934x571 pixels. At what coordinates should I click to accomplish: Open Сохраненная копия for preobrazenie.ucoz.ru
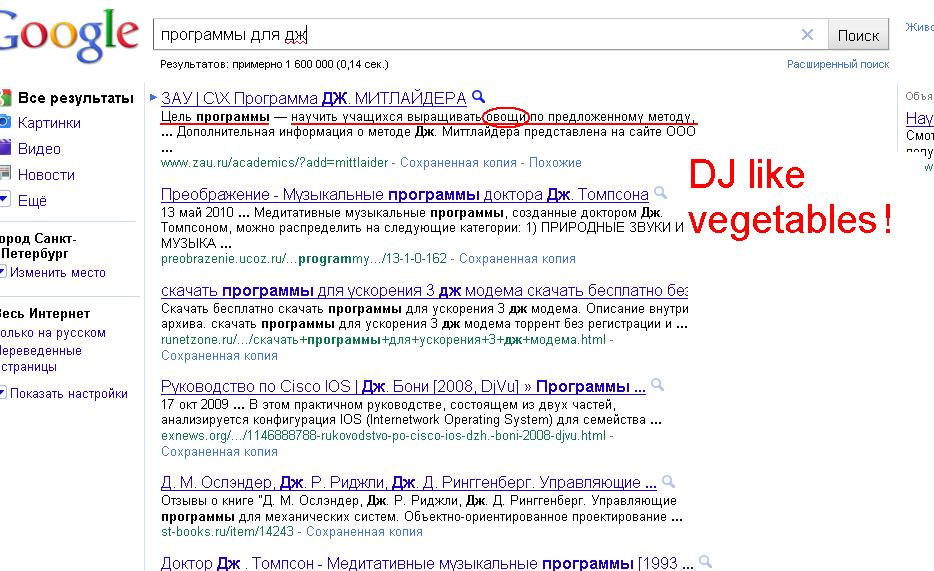click(517, 259)
